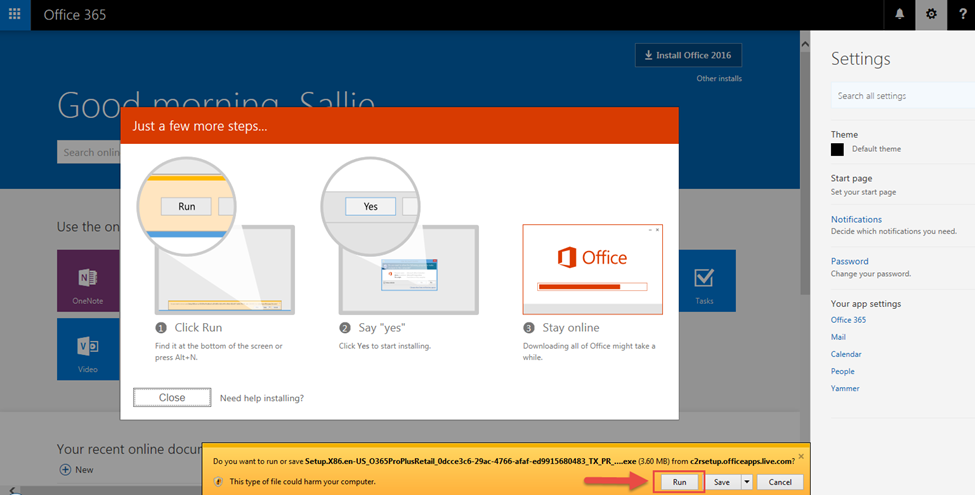Open Mail app settings
975x495 pixels.
[x=838, y=337]
